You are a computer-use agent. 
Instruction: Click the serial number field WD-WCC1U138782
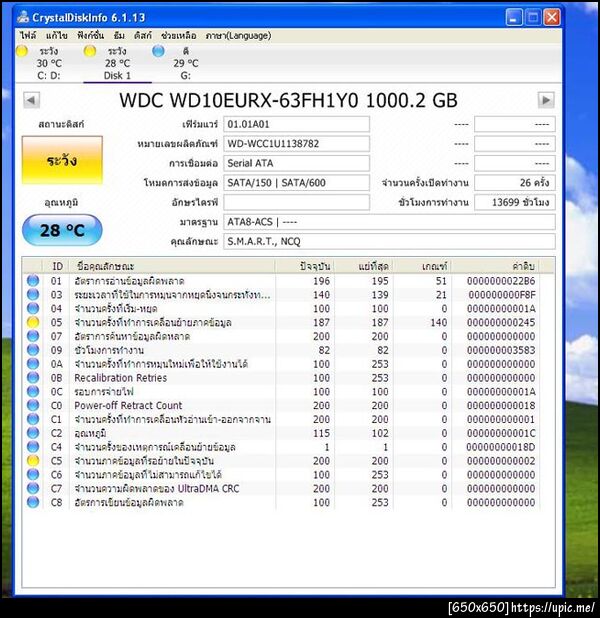click(x=296, y=143)
